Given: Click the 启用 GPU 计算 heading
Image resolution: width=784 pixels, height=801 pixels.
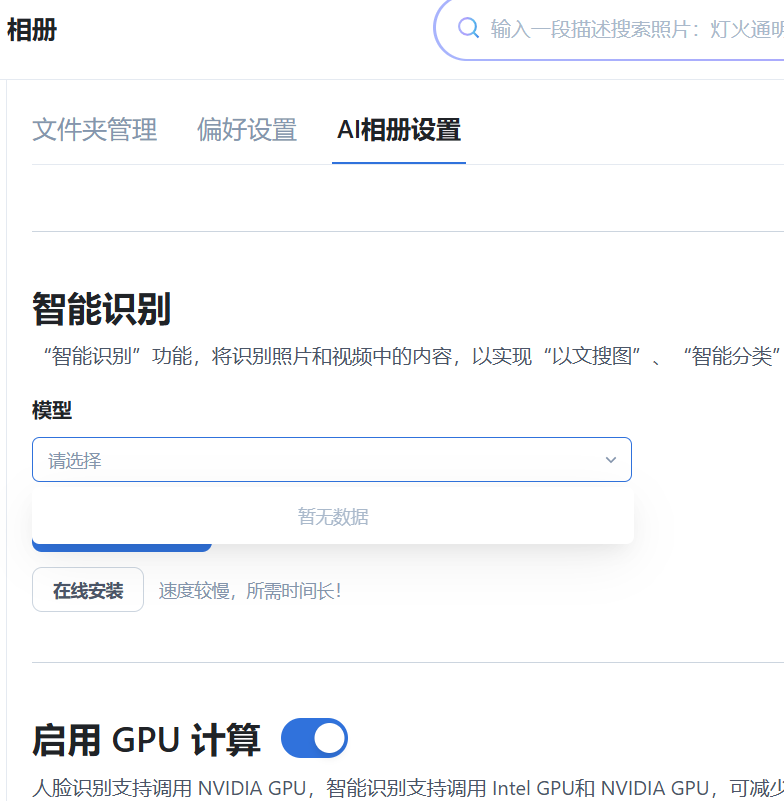Looking at the screenshot, I should pos(147,740).
